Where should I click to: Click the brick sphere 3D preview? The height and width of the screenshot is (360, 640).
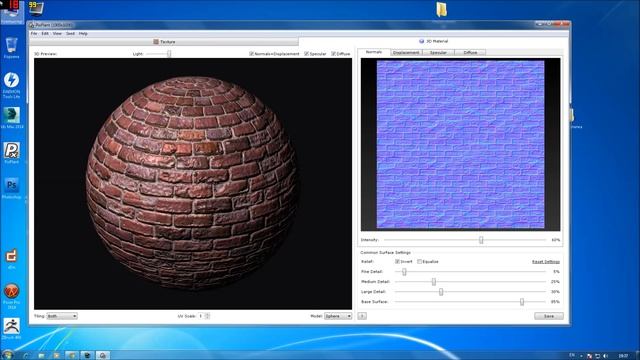pyautogui.click(x=192, y=183)
